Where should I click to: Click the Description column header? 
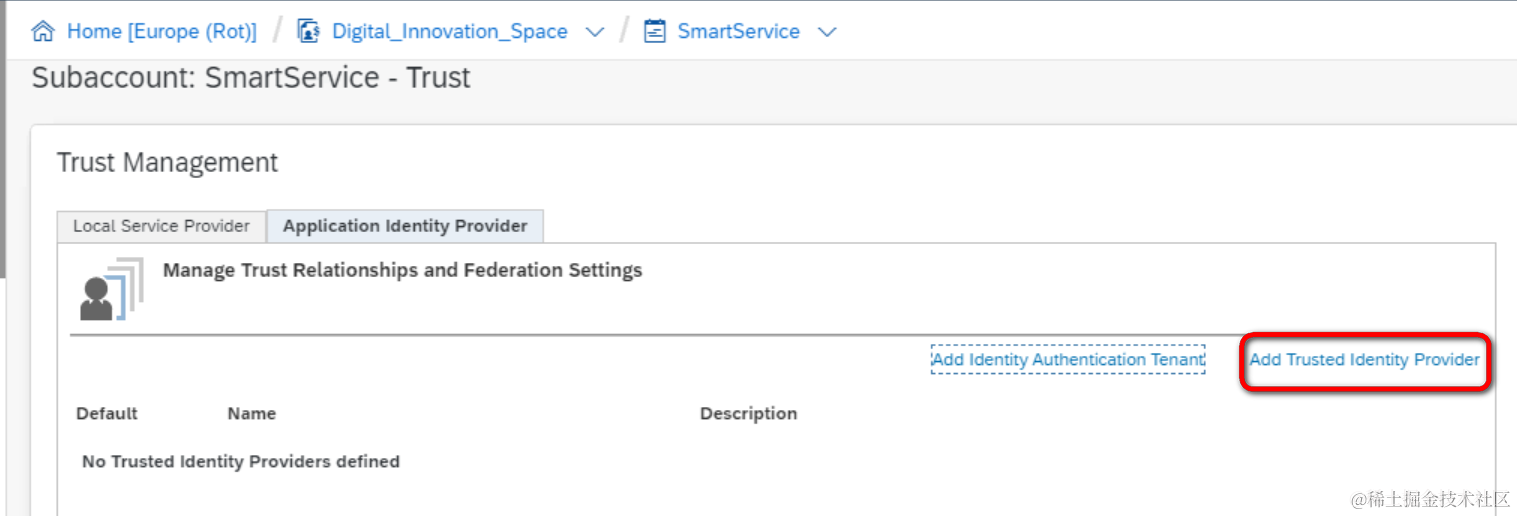tap(748, 413)
